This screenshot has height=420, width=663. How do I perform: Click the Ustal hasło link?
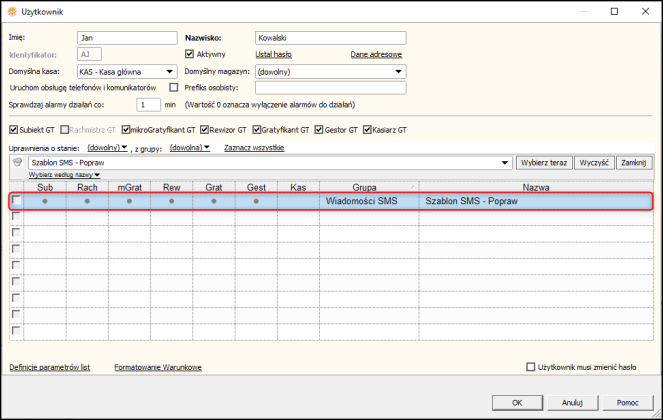tap(274, 55)
